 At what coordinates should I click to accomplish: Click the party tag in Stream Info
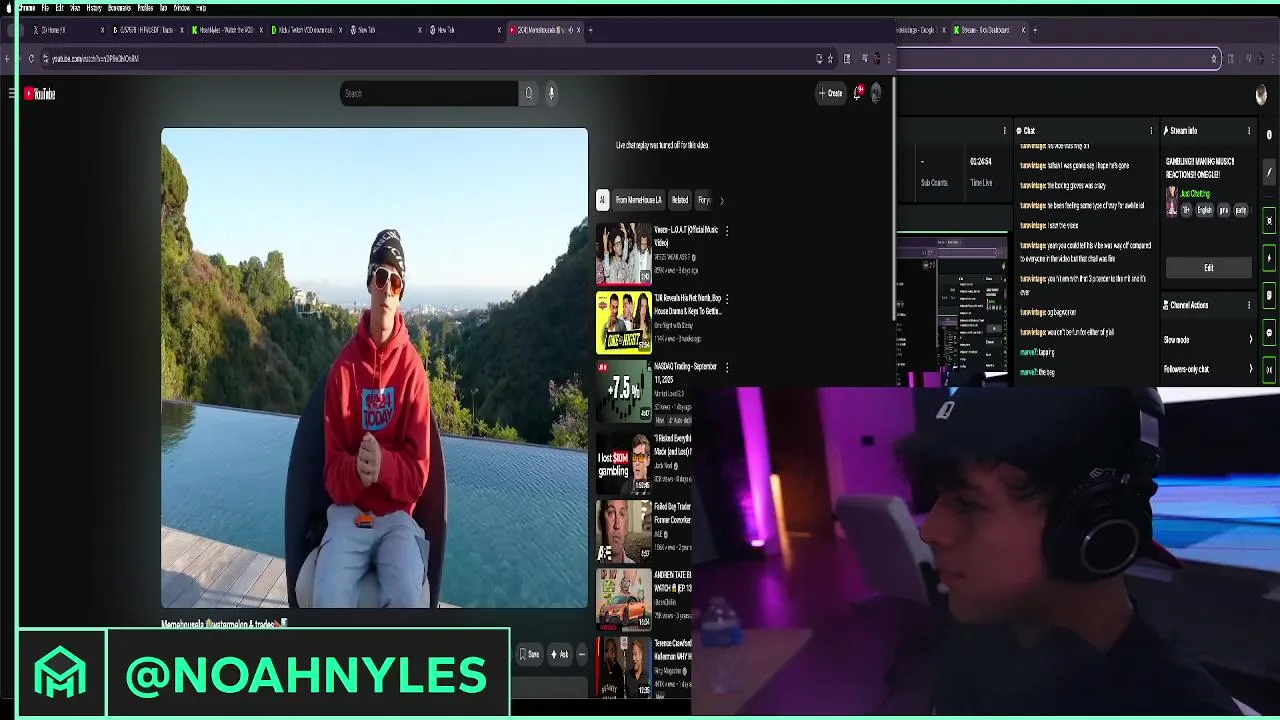pyautogui.click(x=1241, y=210)
